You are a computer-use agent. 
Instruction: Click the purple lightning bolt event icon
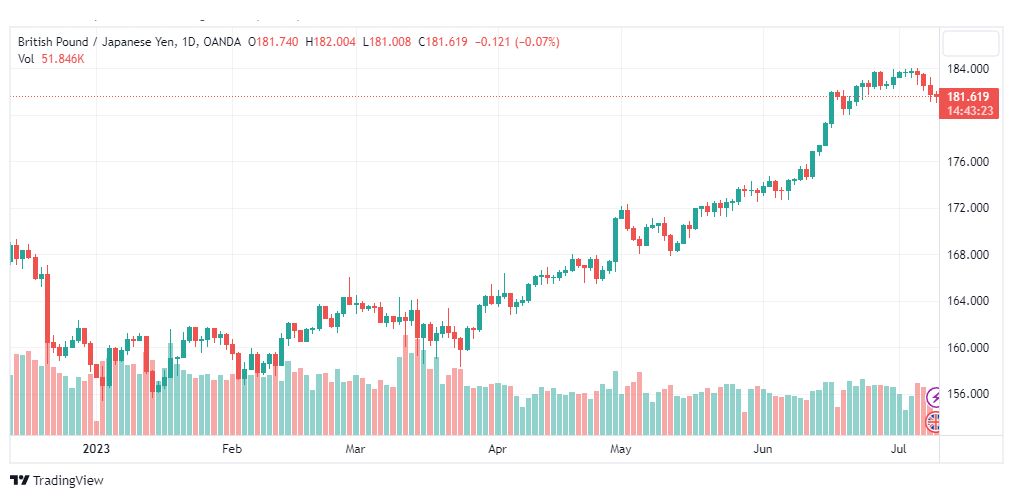(x=933, y=397)
